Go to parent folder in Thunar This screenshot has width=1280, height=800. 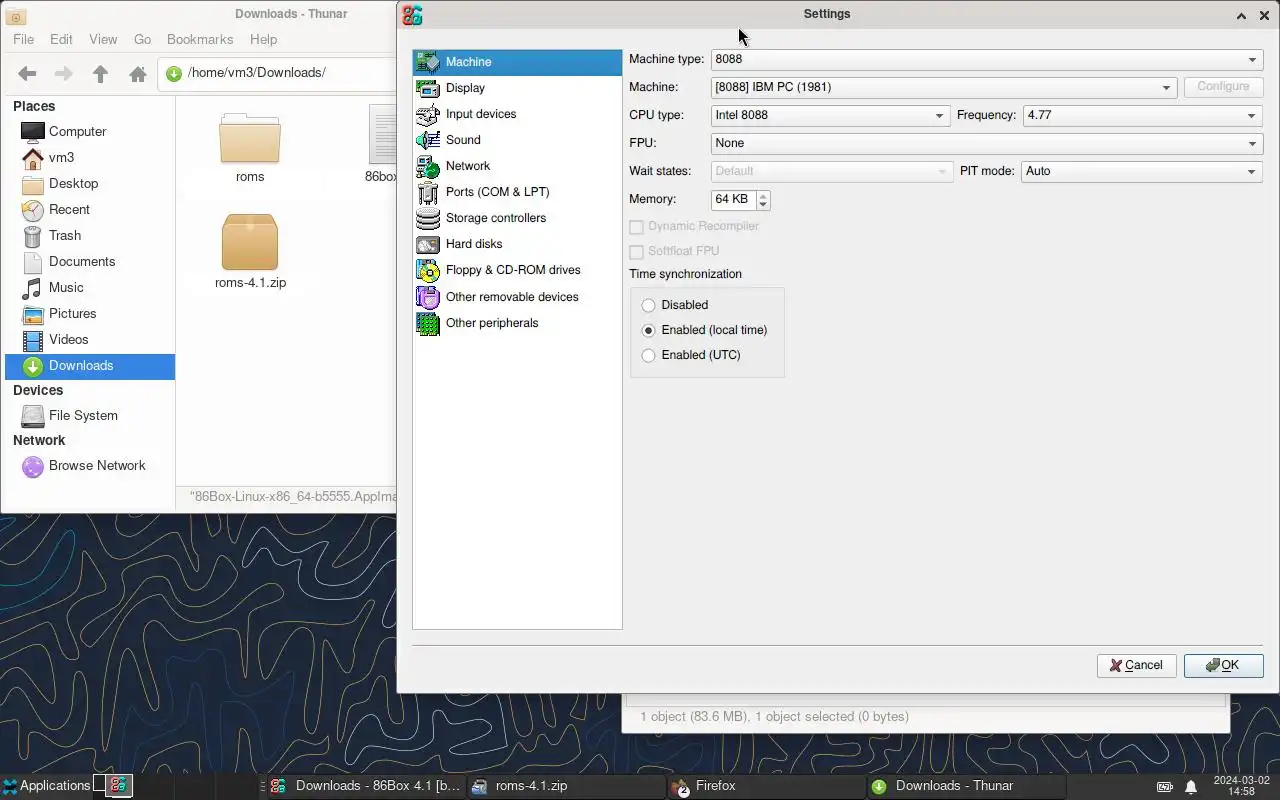click(100, 73)
